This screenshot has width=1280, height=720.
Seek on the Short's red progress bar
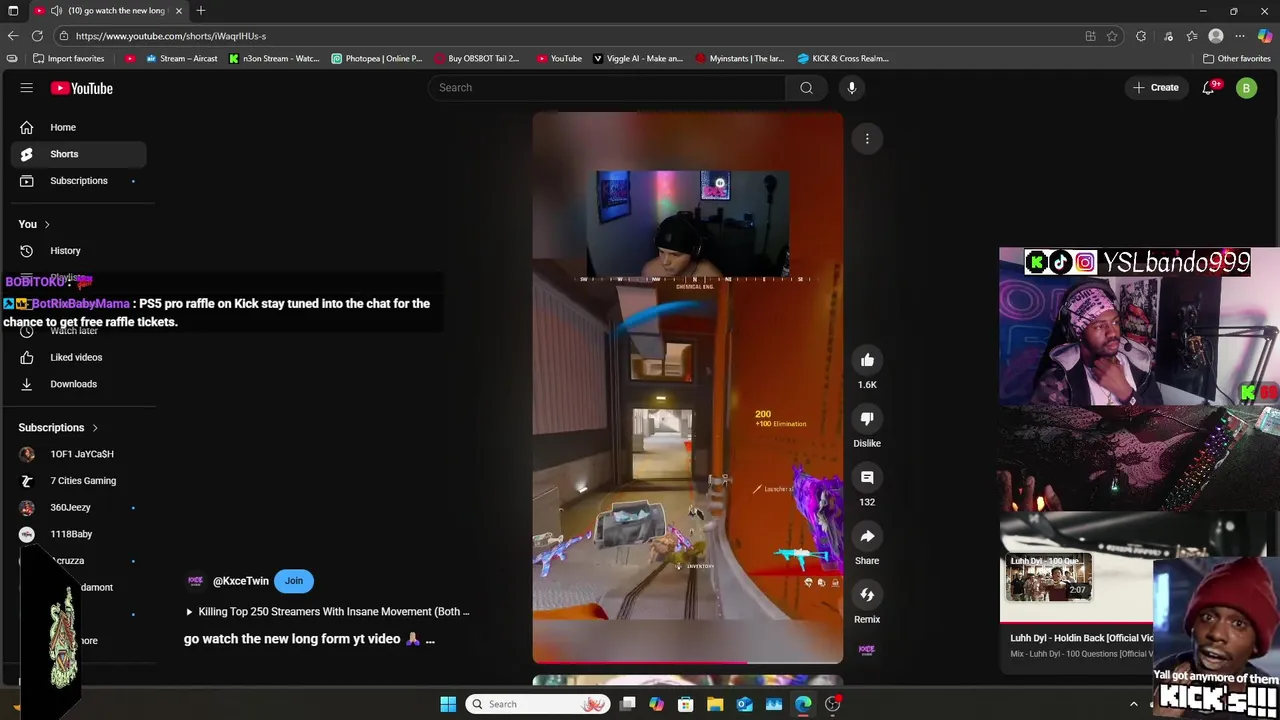688,662
